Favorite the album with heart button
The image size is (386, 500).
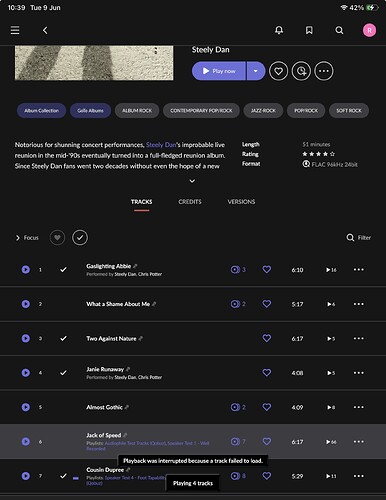point(278,71)
